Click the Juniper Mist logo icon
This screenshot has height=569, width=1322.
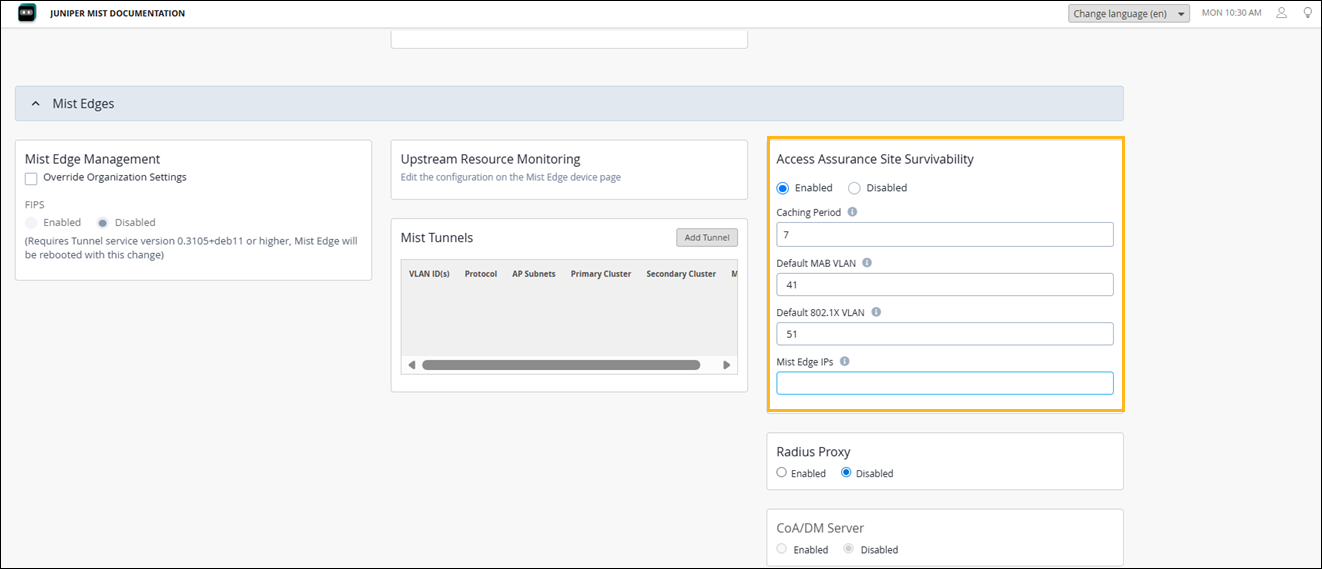point(27,13)
